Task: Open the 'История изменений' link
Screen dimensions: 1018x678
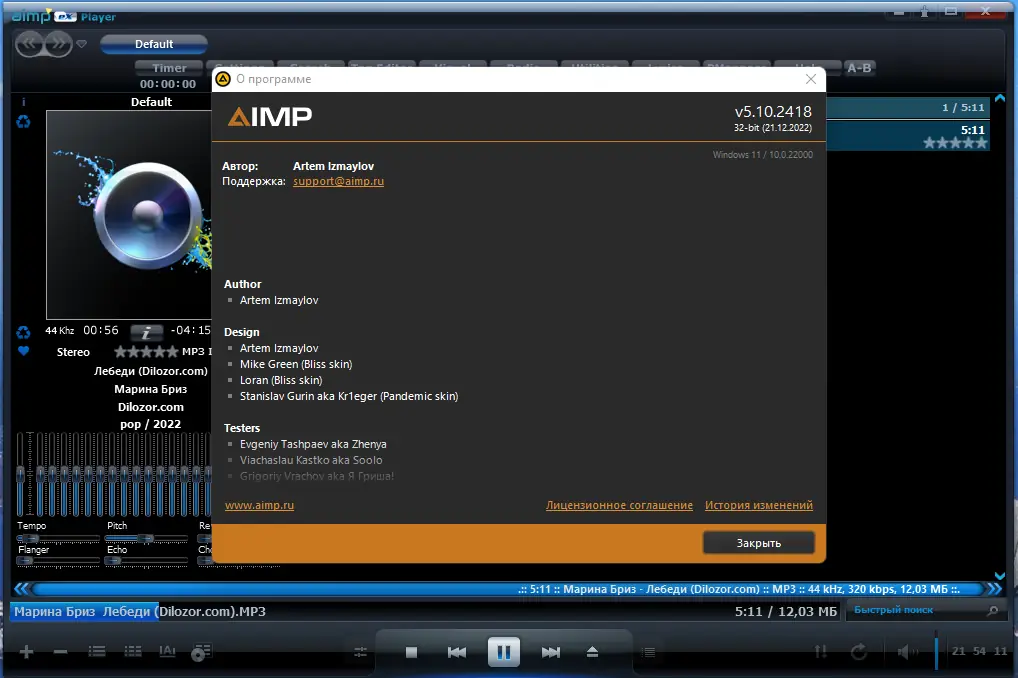Action: tap(759, 505)
